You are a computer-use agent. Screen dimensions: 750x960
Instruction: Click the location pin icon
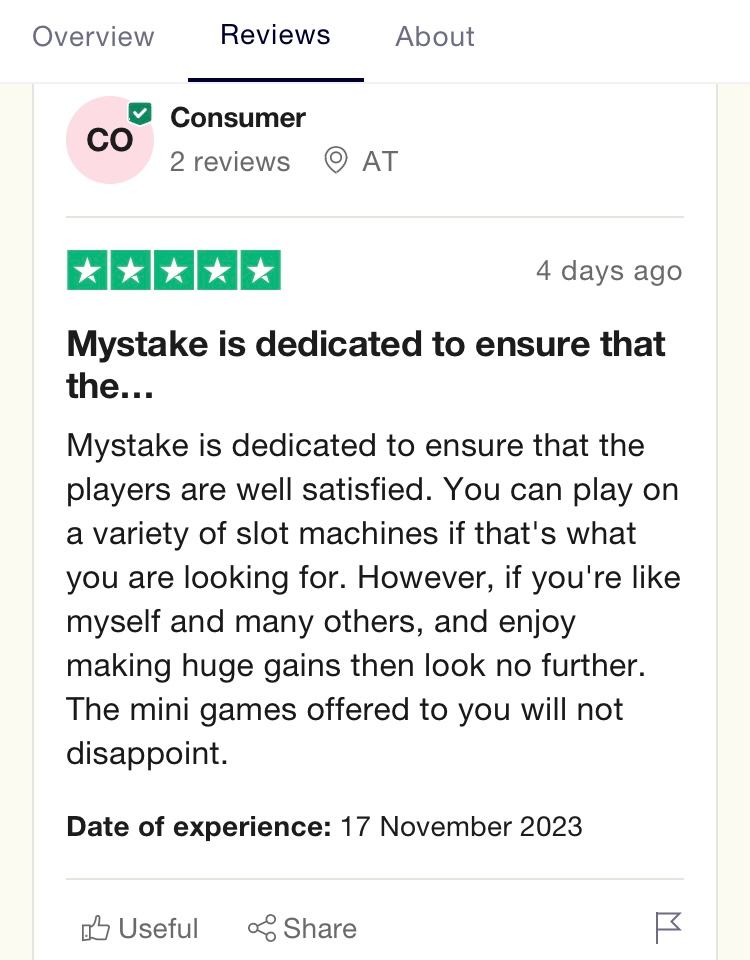[x=336, y=161]
